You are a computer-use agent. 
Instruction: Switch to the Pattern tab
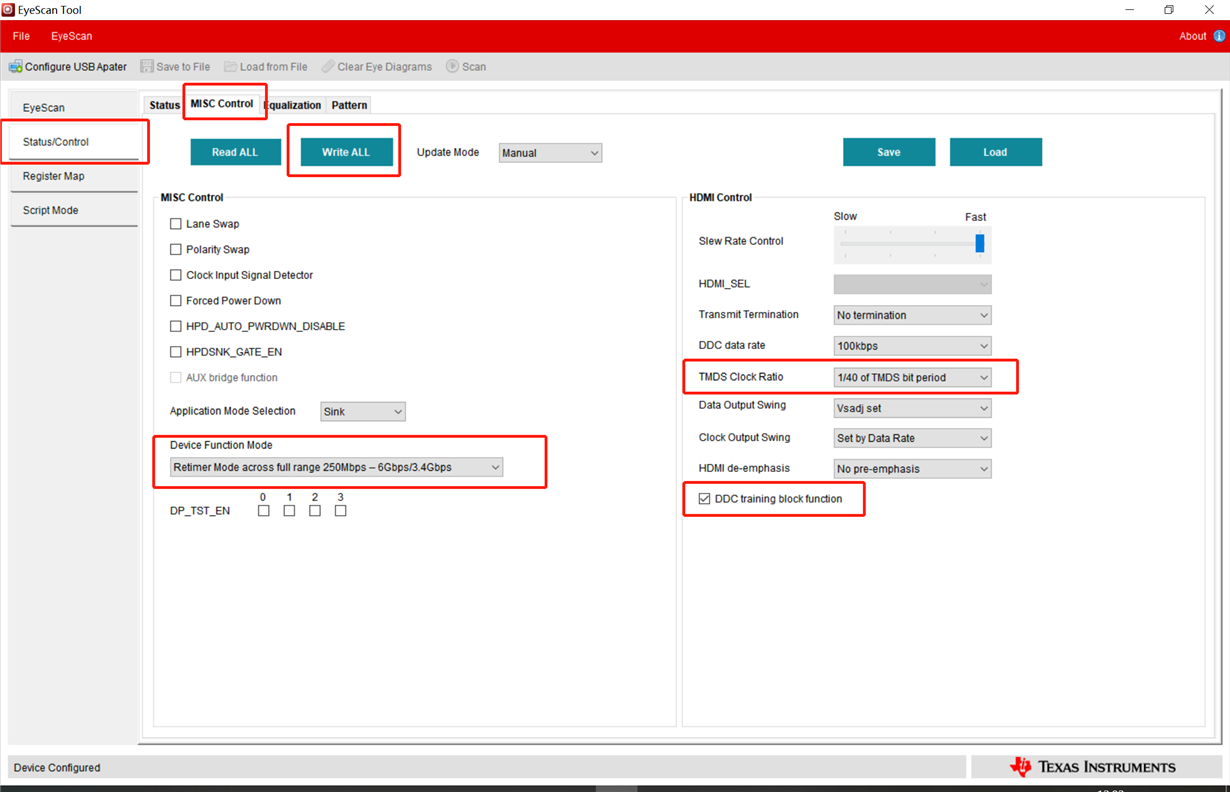pos(349,105)
